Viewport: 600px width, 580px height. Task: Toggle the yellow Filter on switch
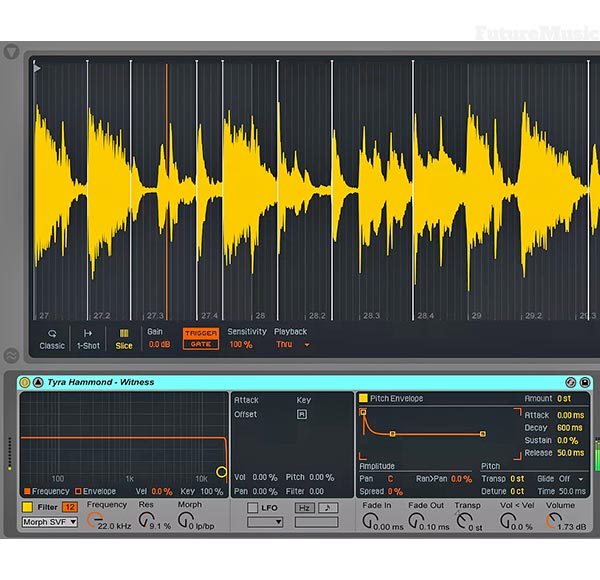(x=27, y=507)
